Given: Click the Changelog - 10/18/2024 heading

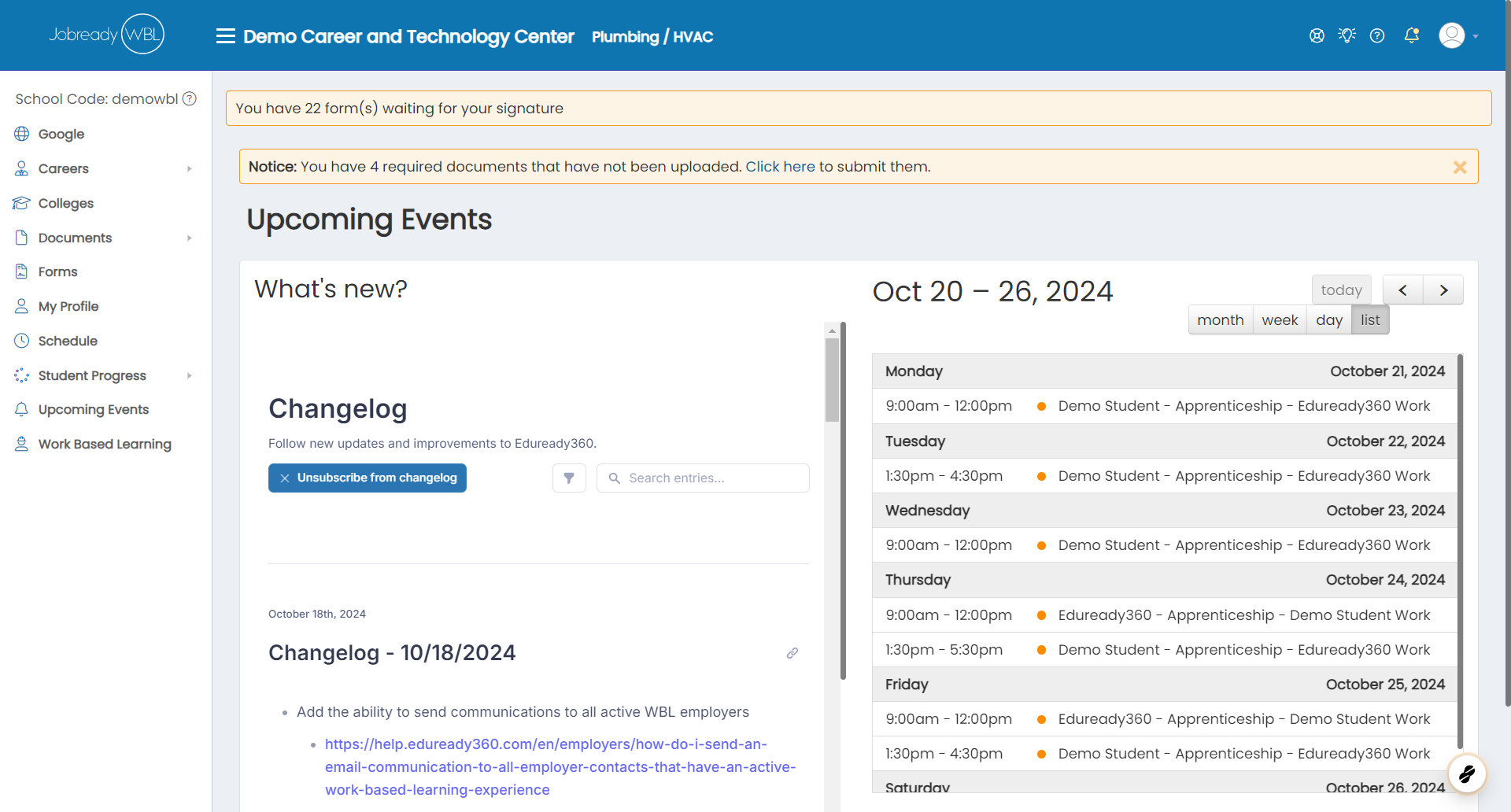Looking at the screenshot, I should (392, 653).
